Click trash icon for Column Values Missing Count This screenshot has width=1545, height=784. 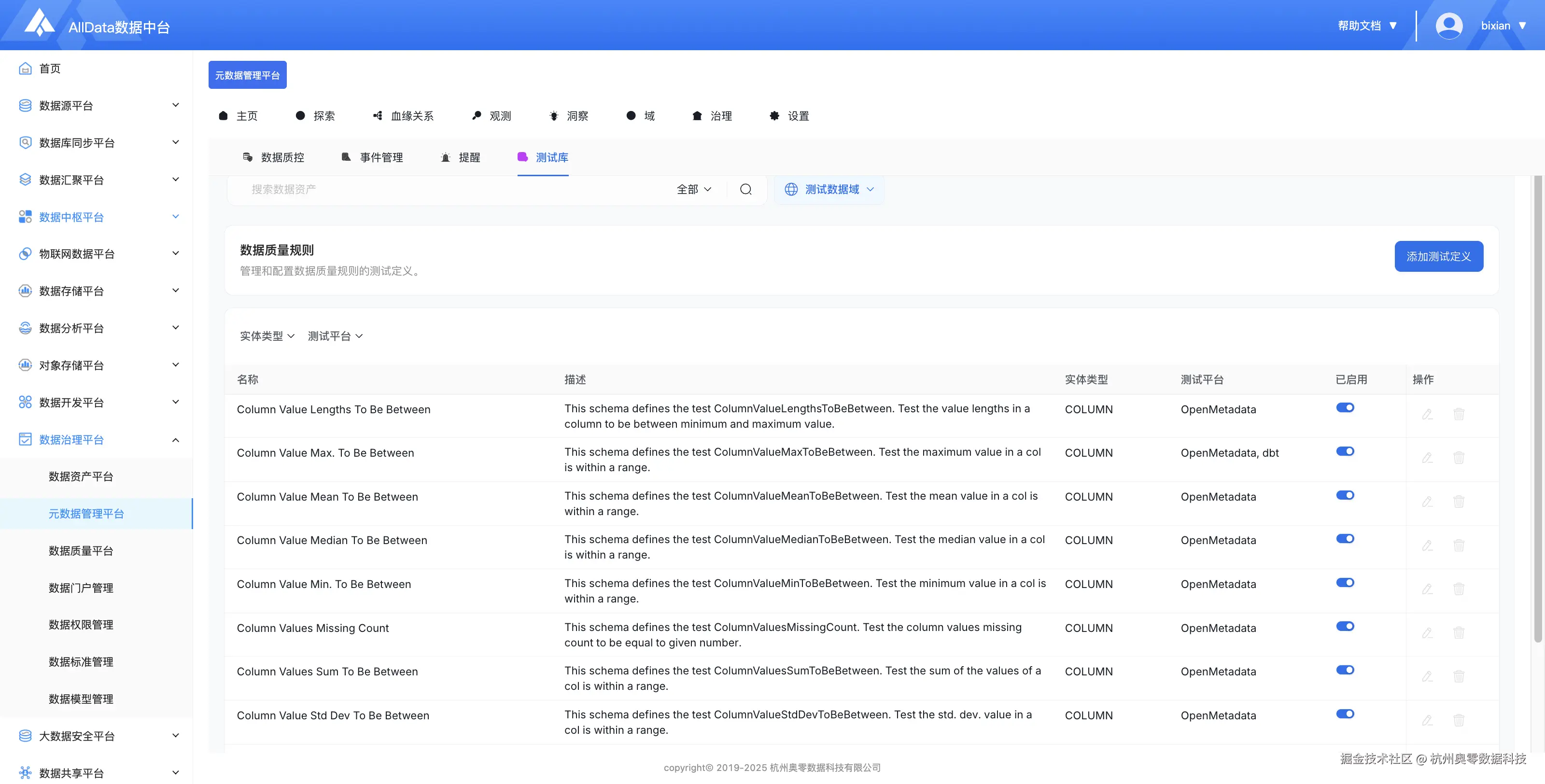click(1459, 633)
